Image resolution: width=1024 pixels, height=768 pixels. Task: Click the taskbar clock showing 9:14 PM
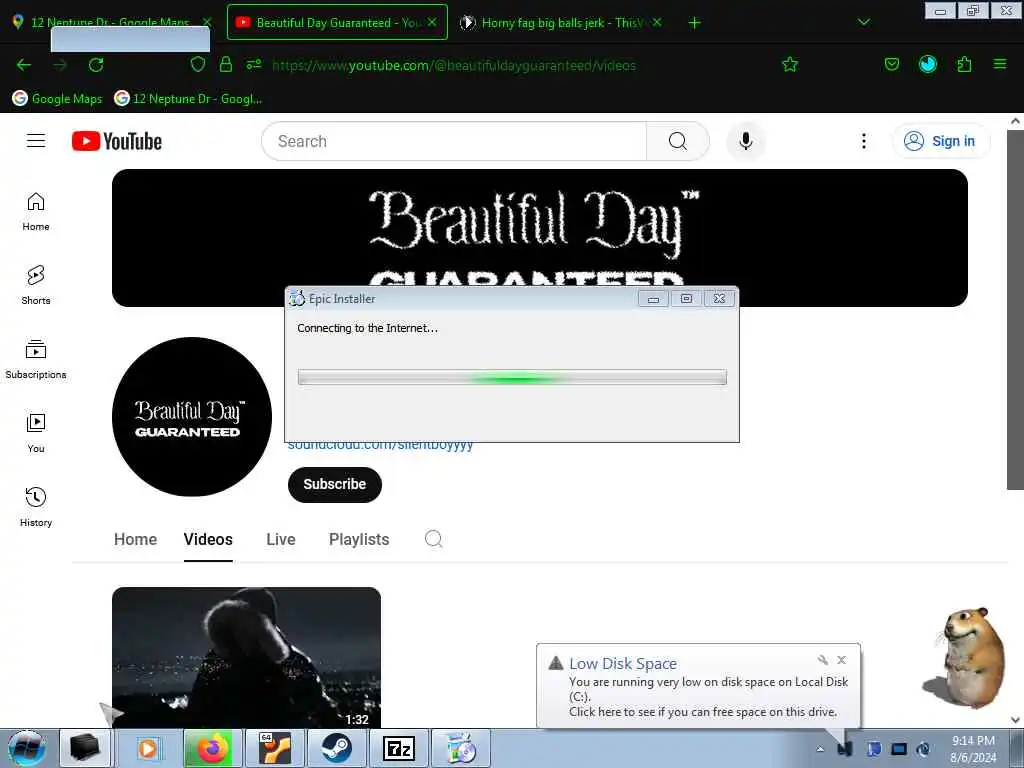click(973, 749)
